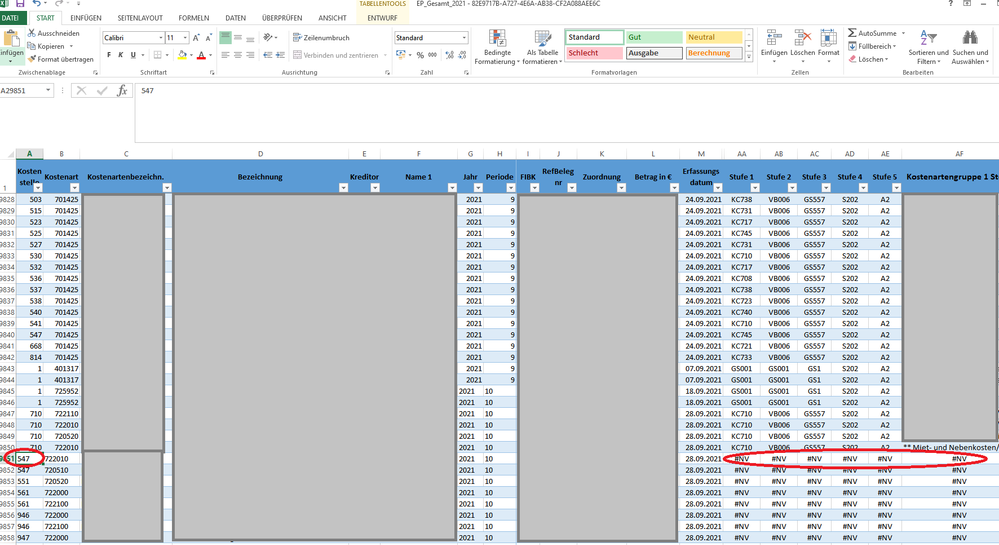Viewport: 999px width, 545px height.
Task: Click the insert function fx icon
Action: (x=122, y=91)
